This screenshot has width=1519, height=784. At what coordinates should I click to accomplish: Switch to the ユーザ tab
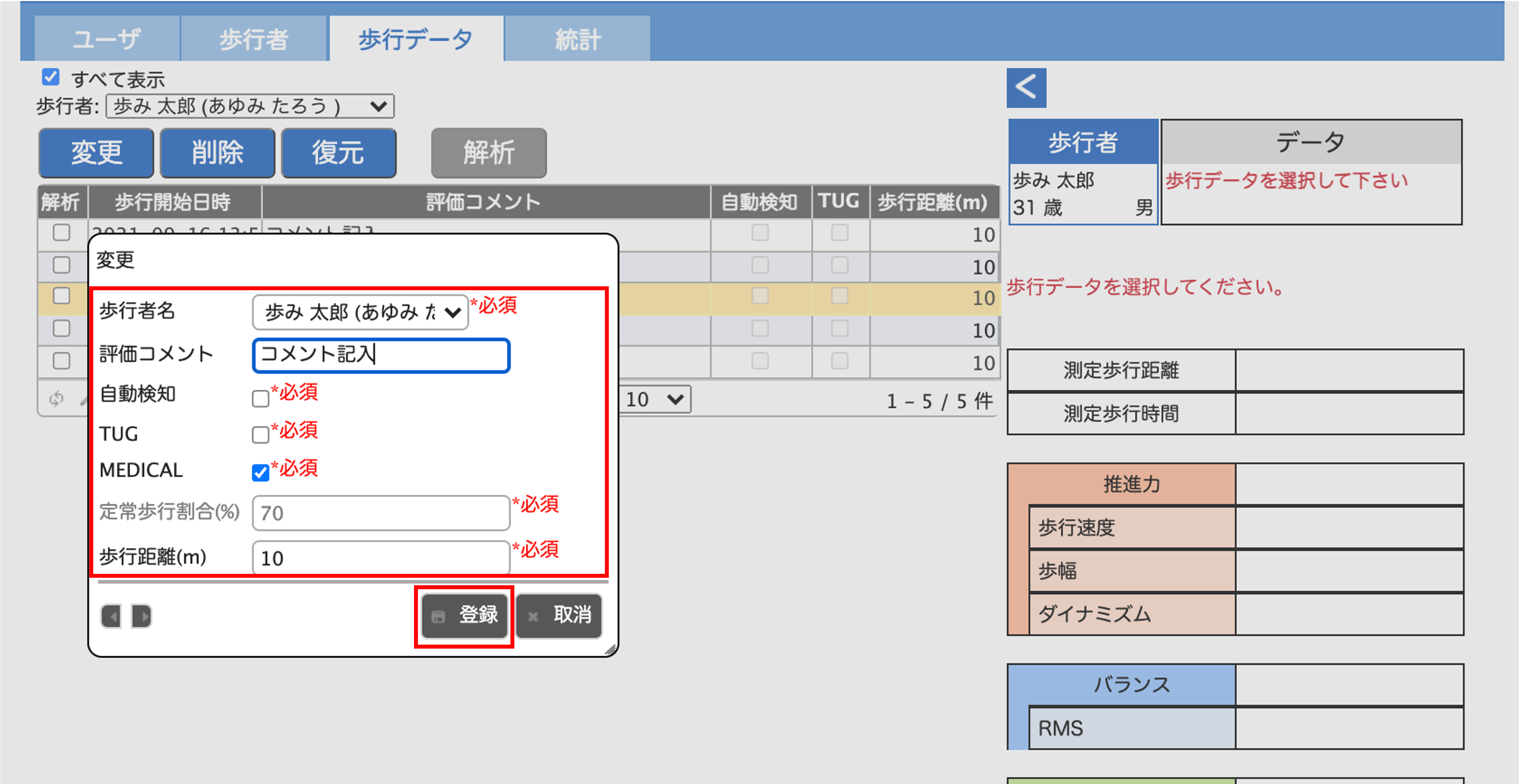coord(107,39)
